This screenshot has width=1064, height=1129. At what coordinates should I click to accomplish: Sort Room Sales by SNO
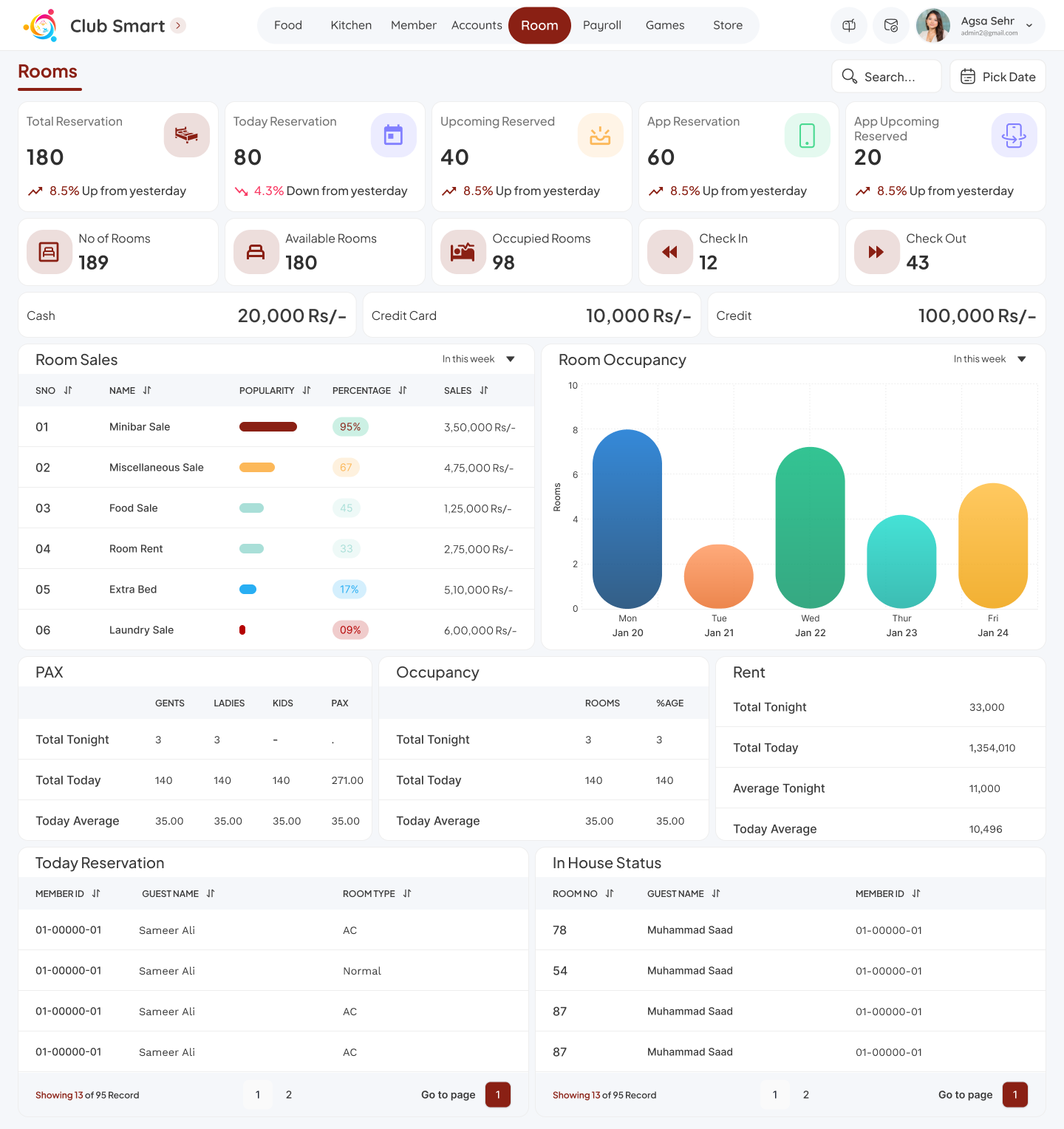coord(68,390)
